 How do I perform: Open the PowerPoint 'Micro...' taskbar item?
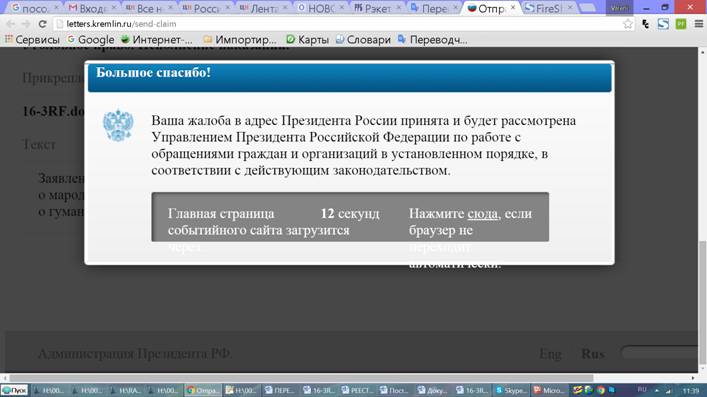pyautogui.click(x=549, y=390)
